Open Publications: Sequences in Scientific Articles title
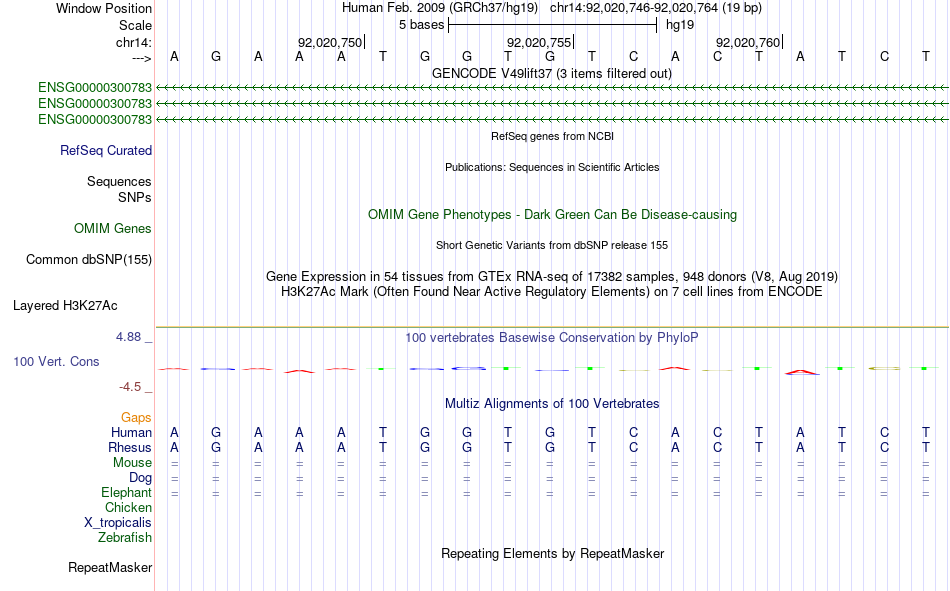Screen dimensions: 950x591 coord(552,167)
